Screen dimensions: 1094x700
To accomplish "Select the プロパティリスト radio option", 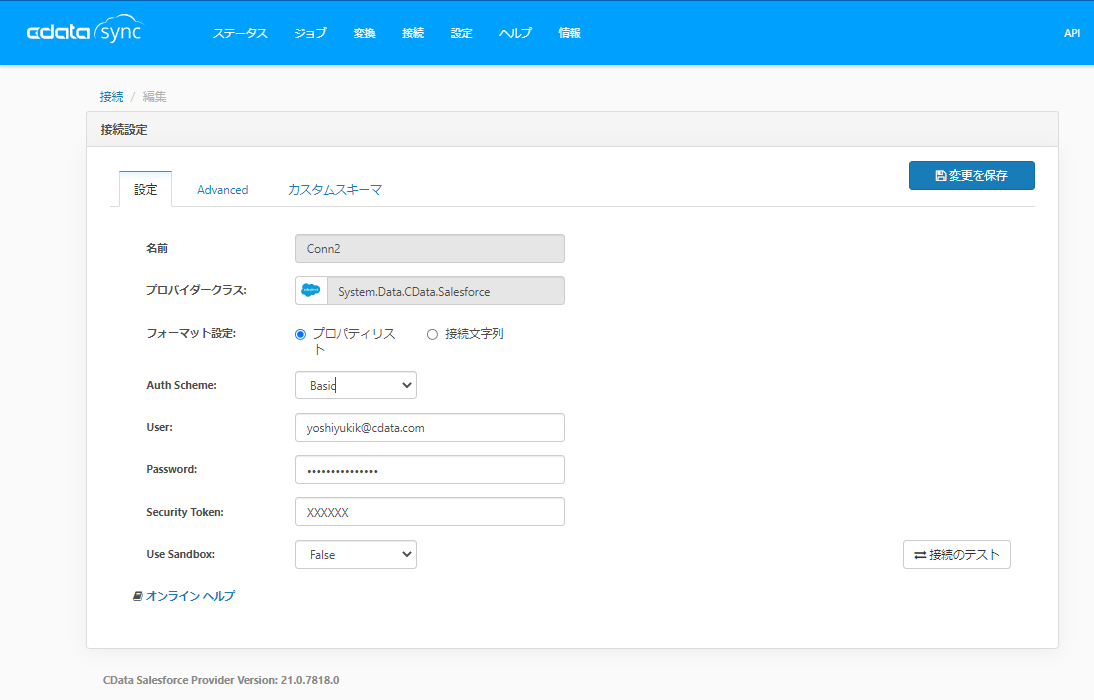I will [300, 334].
